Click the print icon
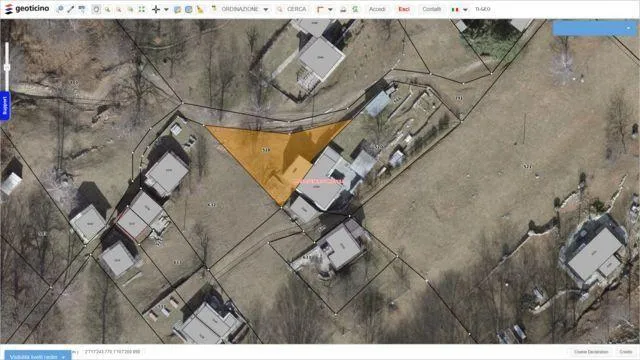 click(x=343, y=9)
